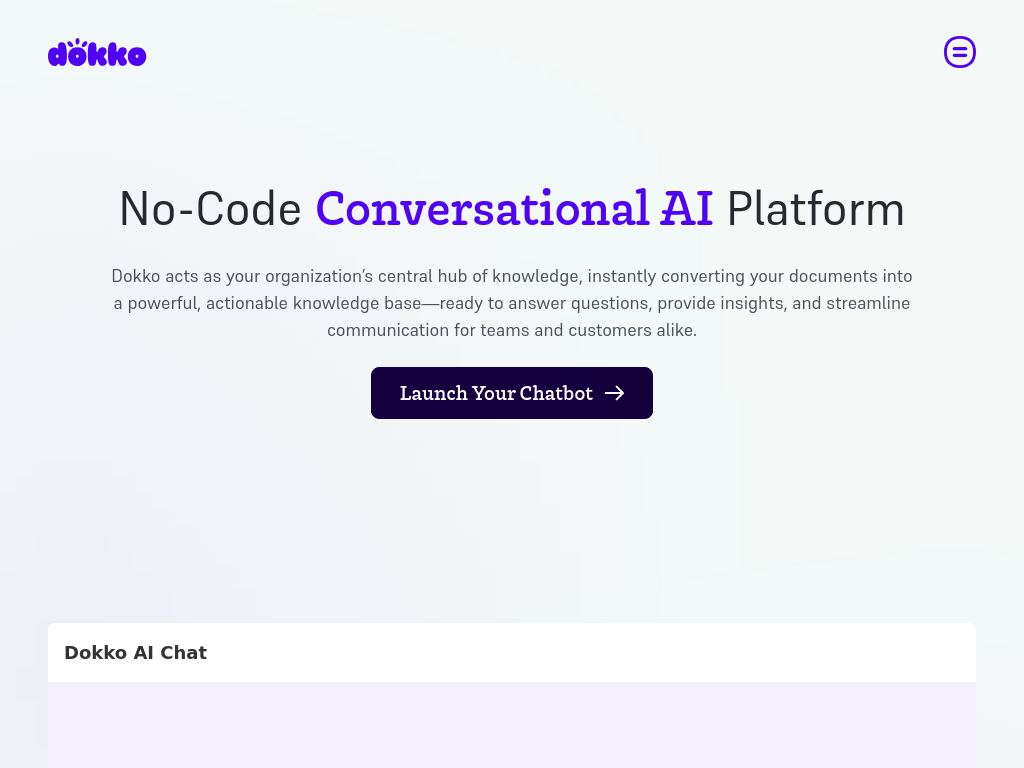Click inside the lavender chat panel body

tap(512, 725)
